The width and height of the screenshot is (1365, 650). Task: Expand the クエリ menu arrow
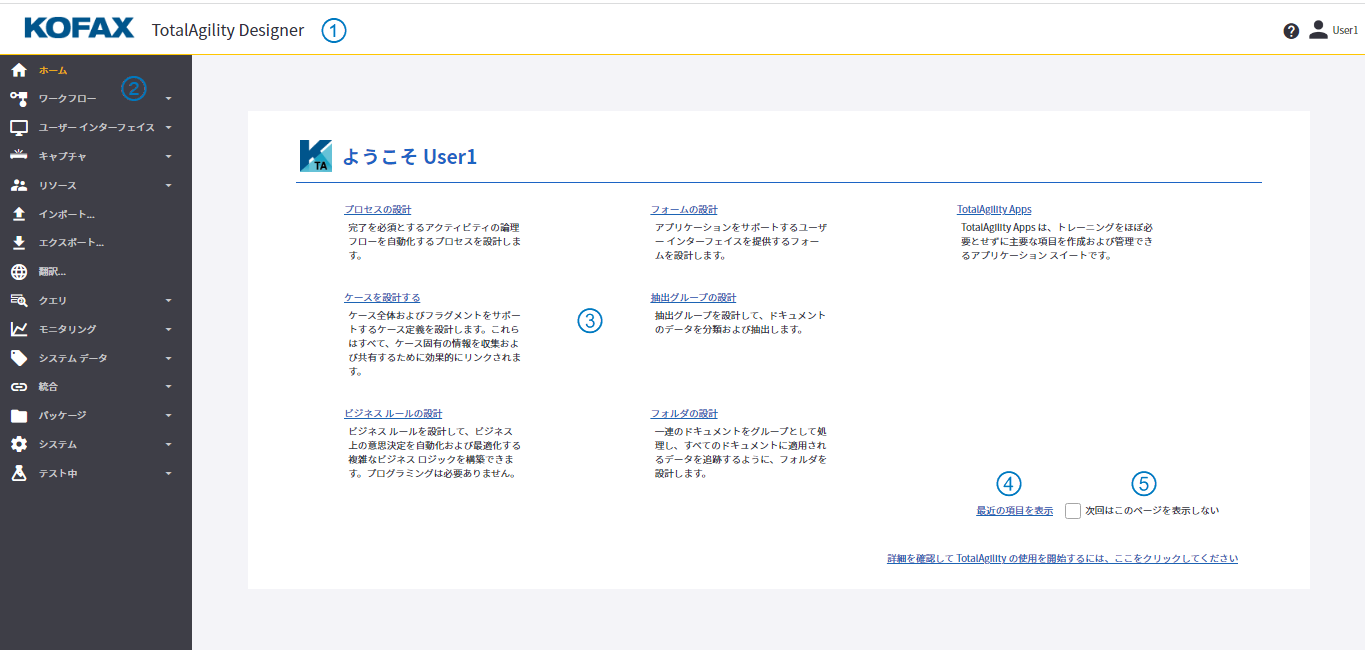[x=169, y=300]
